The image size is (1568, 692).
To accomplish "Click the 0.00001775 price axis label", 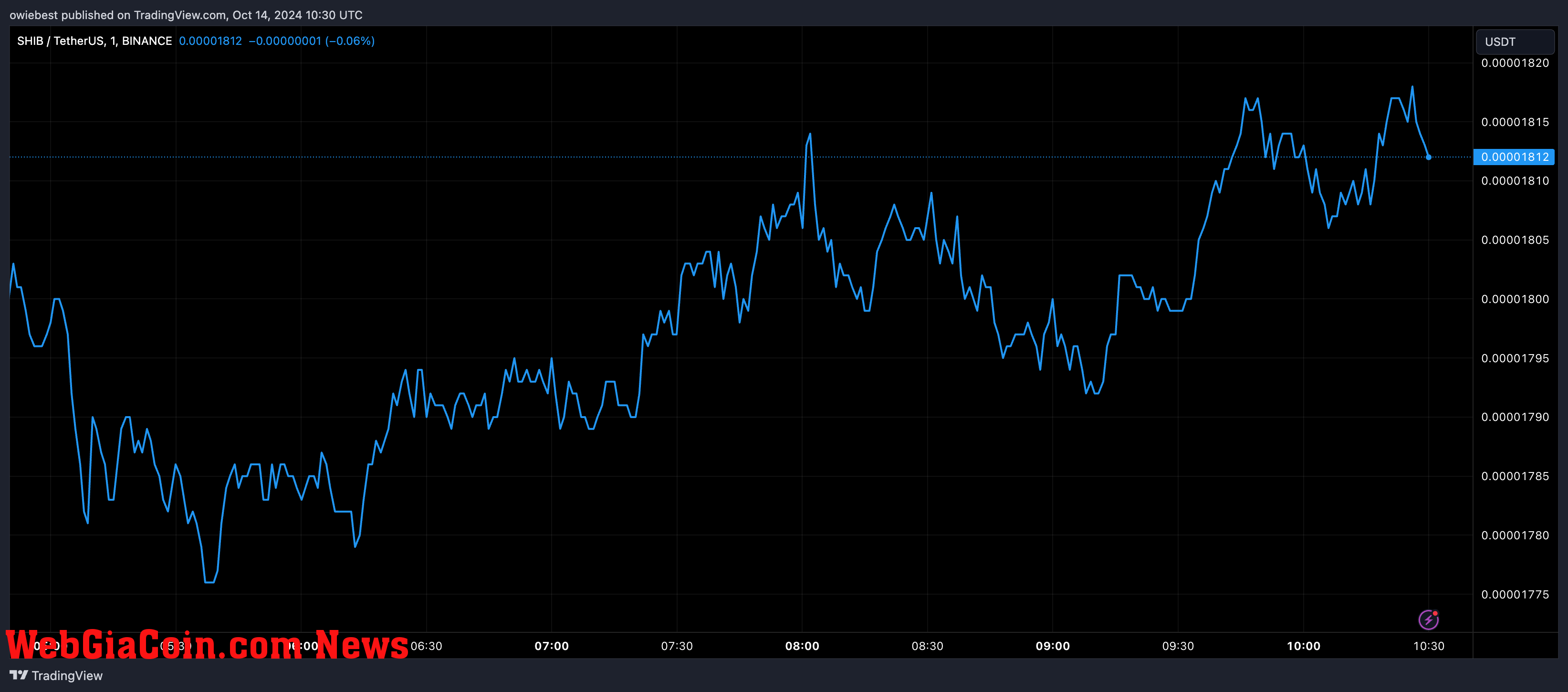I will (x=1515, y=594).
